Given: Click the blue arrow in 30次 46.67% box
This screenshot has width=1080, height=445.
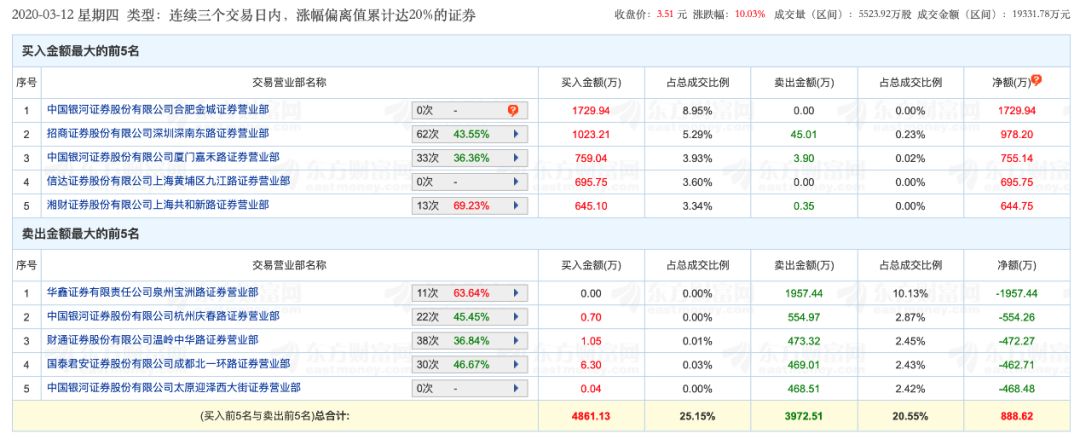Looking at the screenshot, I should (516, 364).
